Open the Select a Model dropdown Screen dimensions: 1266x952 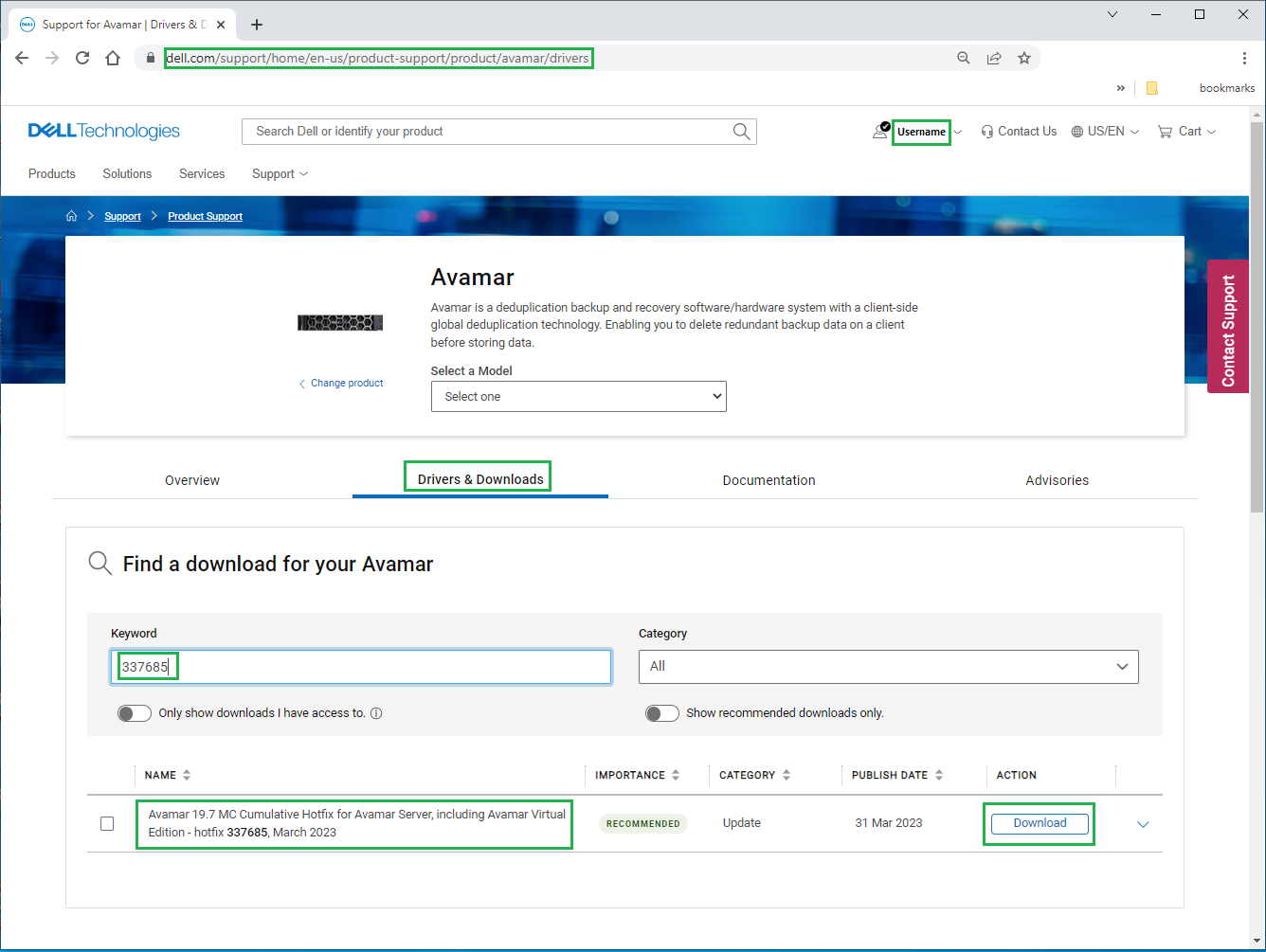[578, 396]
